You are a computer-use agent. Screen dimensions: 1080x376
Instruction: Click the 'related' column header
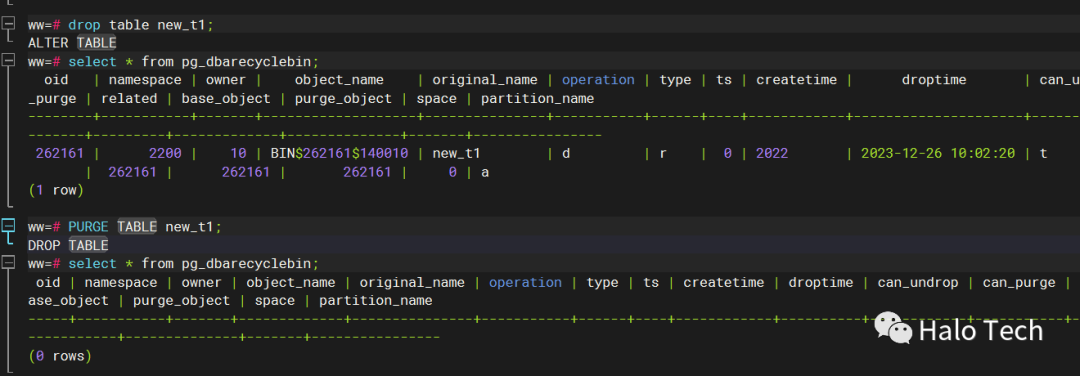(129, 98)
